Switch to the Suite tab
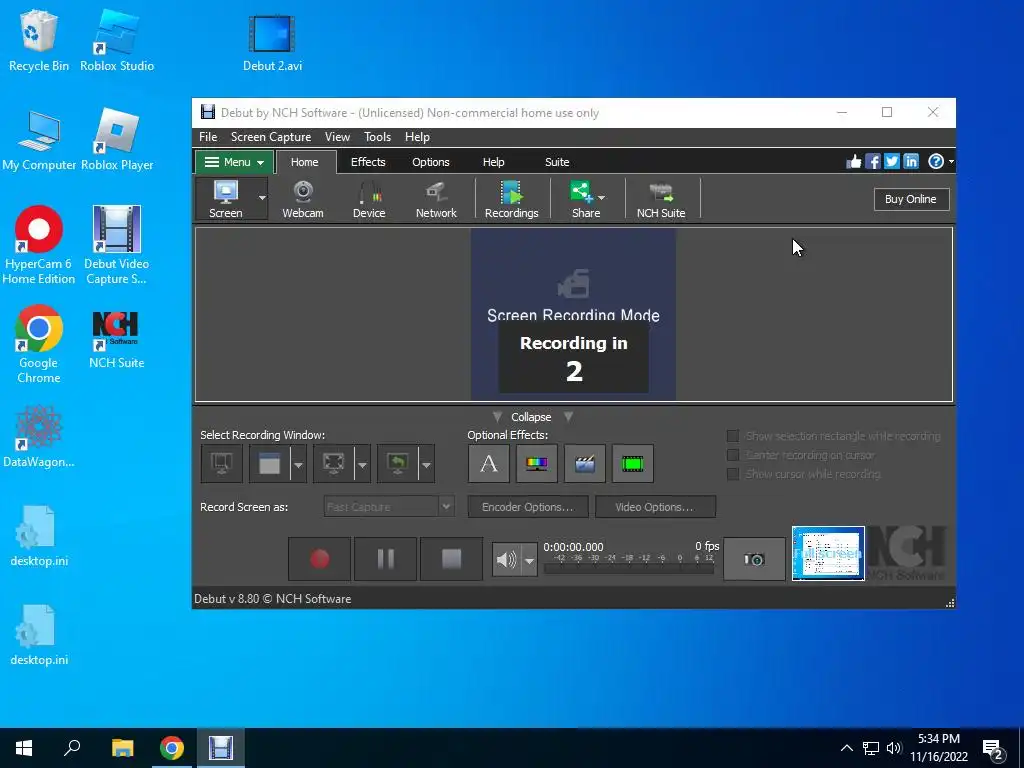Image resolution: width=1024 pixels, height=768 pixels. pyautogui.click(x=557, y=162)
